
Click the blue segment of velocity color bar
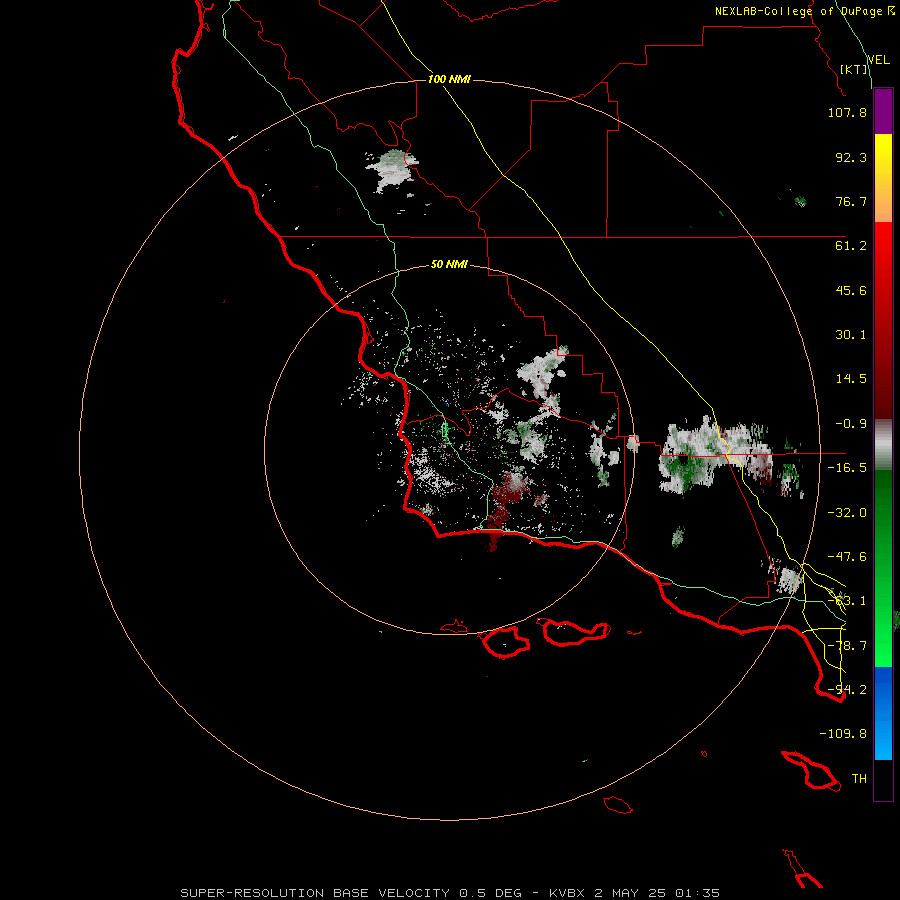[883, 713]
